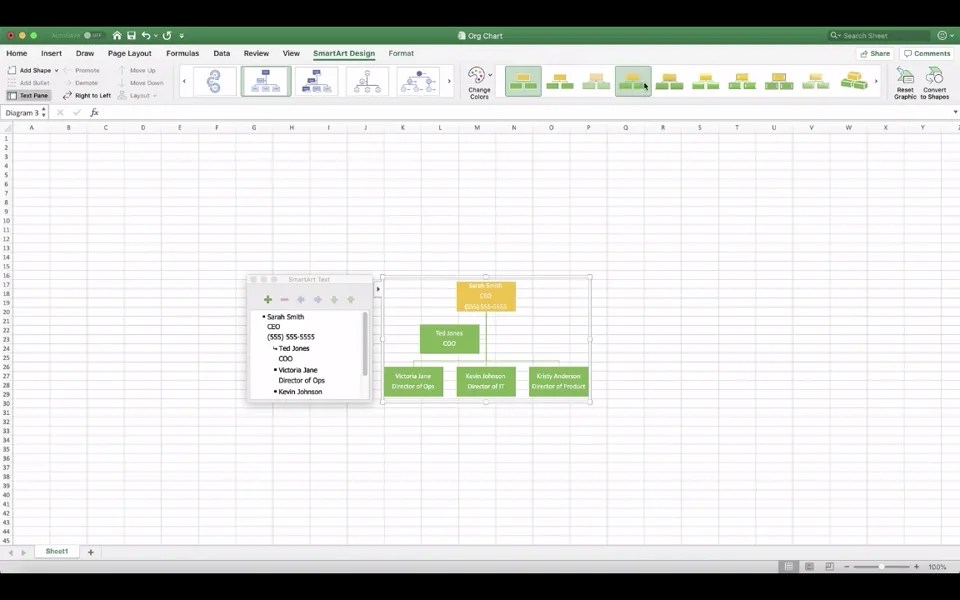Open Customize Quick Access Toolbar dropdown
This screenshot has height=600, width=960.
click(182, 36)
